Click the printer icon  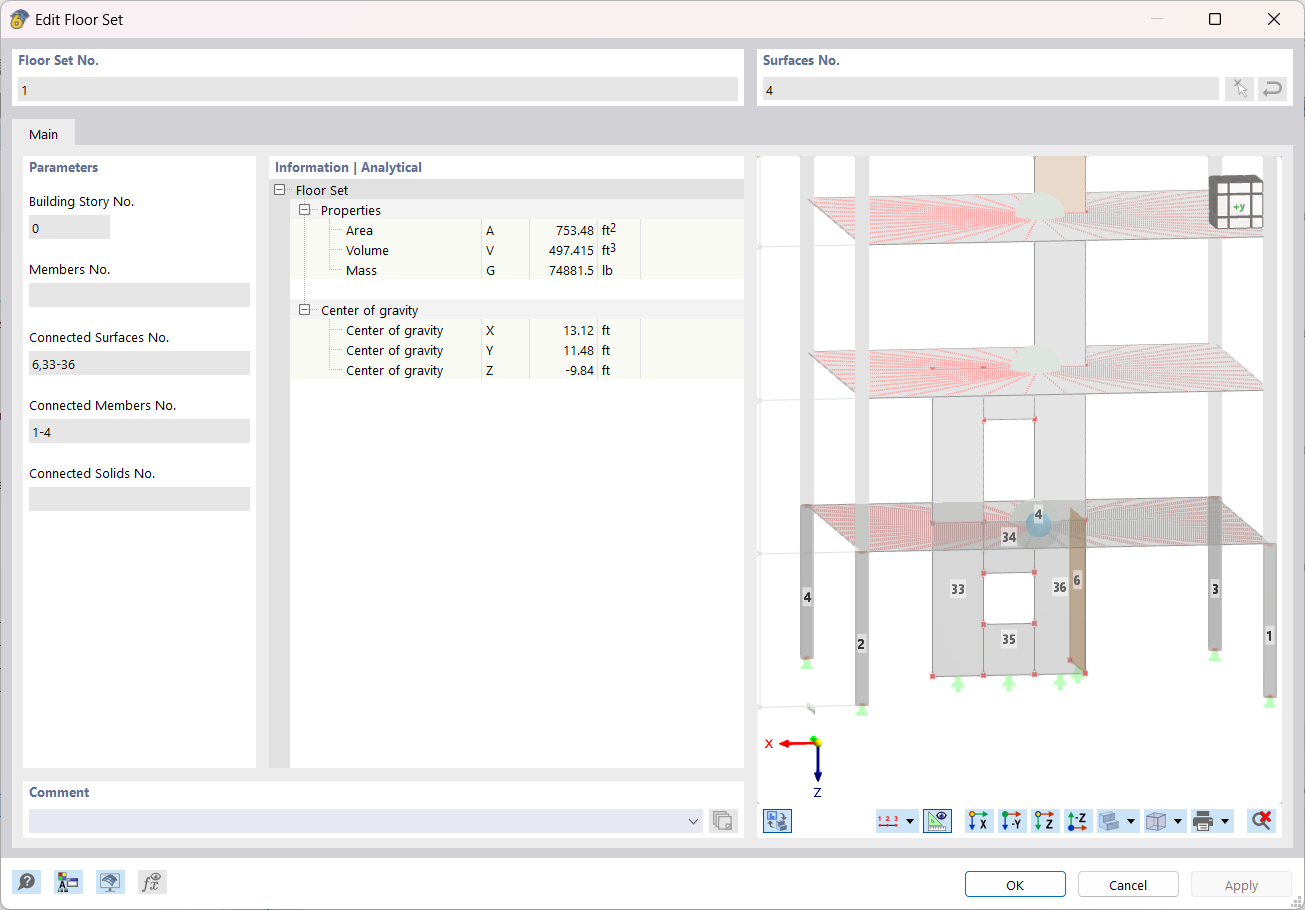[x=1203, y=821]
